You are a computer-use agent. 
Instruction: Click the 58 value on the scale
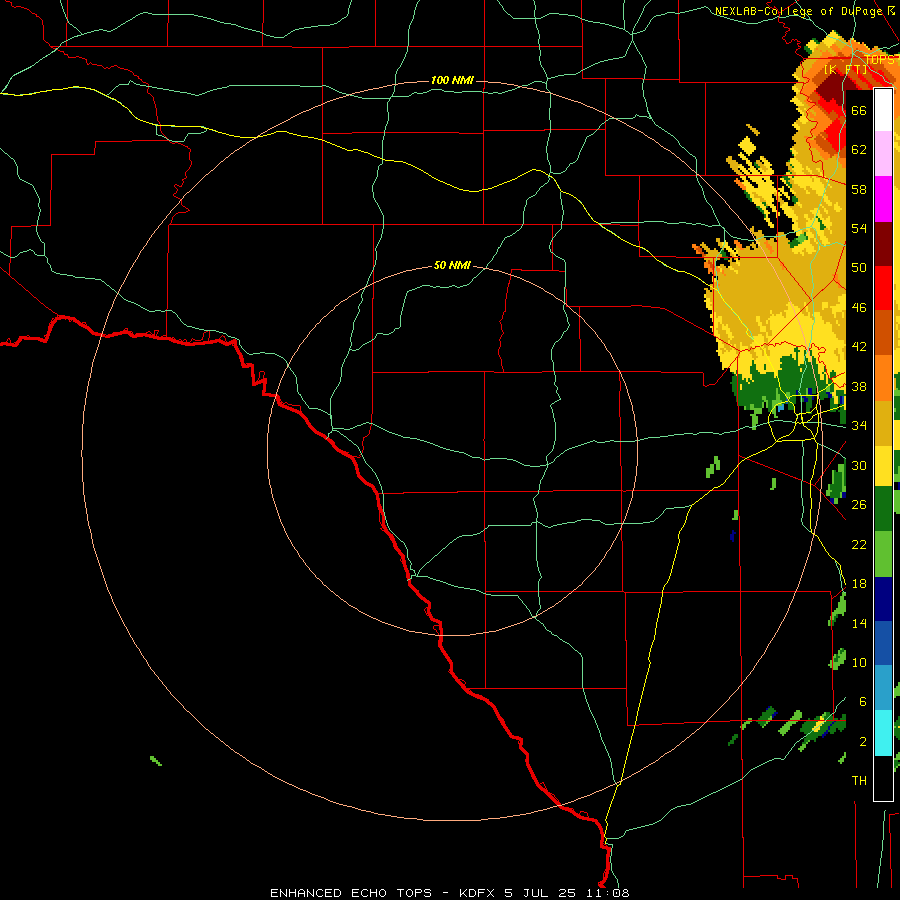(x=859, y=189)
